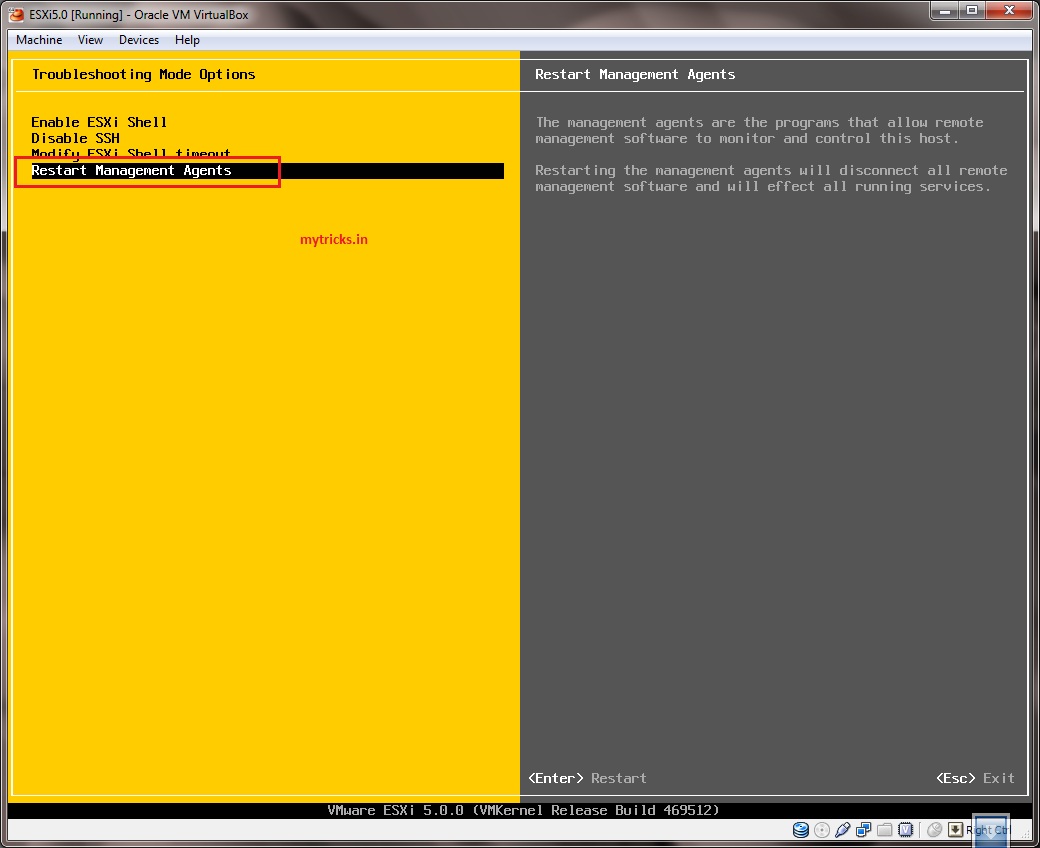This screenshot has width=1040, height=848.
Task: Click the Troubleshooting Mode Options heading
Action: pos(143,74)
